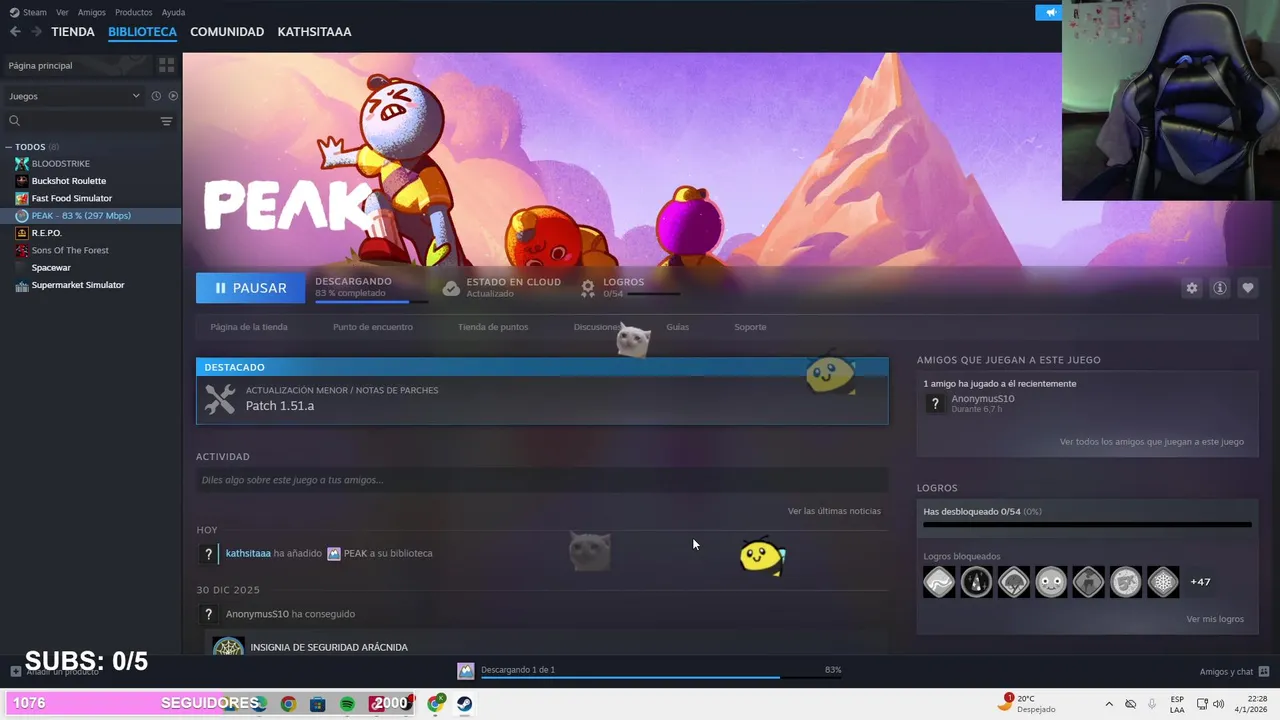Click the +47 more locked achievements
The height and width of the screenshot is (720, 1280).
point(1200,582)
